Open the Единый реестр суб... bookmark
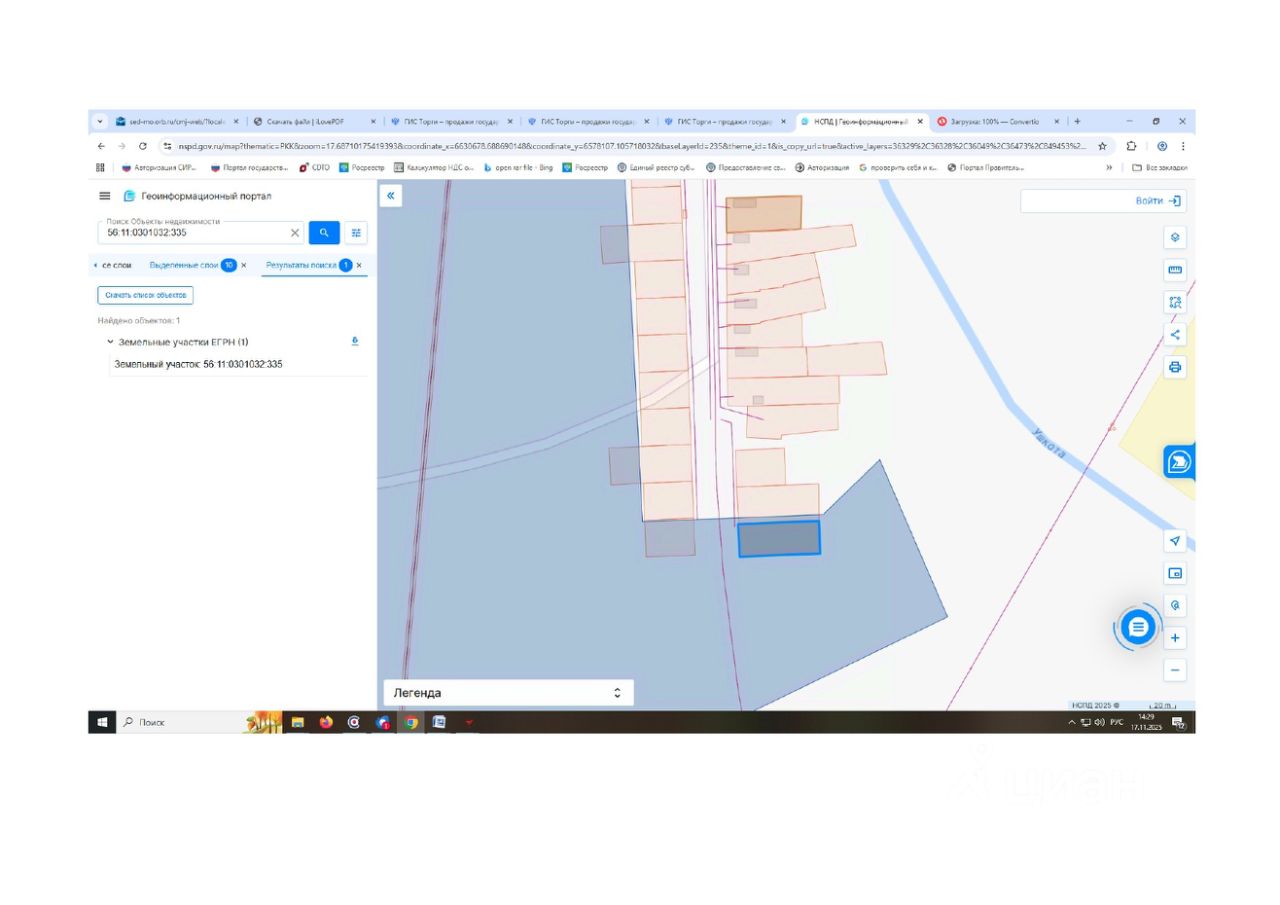The height and width of the screenshot is (905, 1280). click(656, 167)
